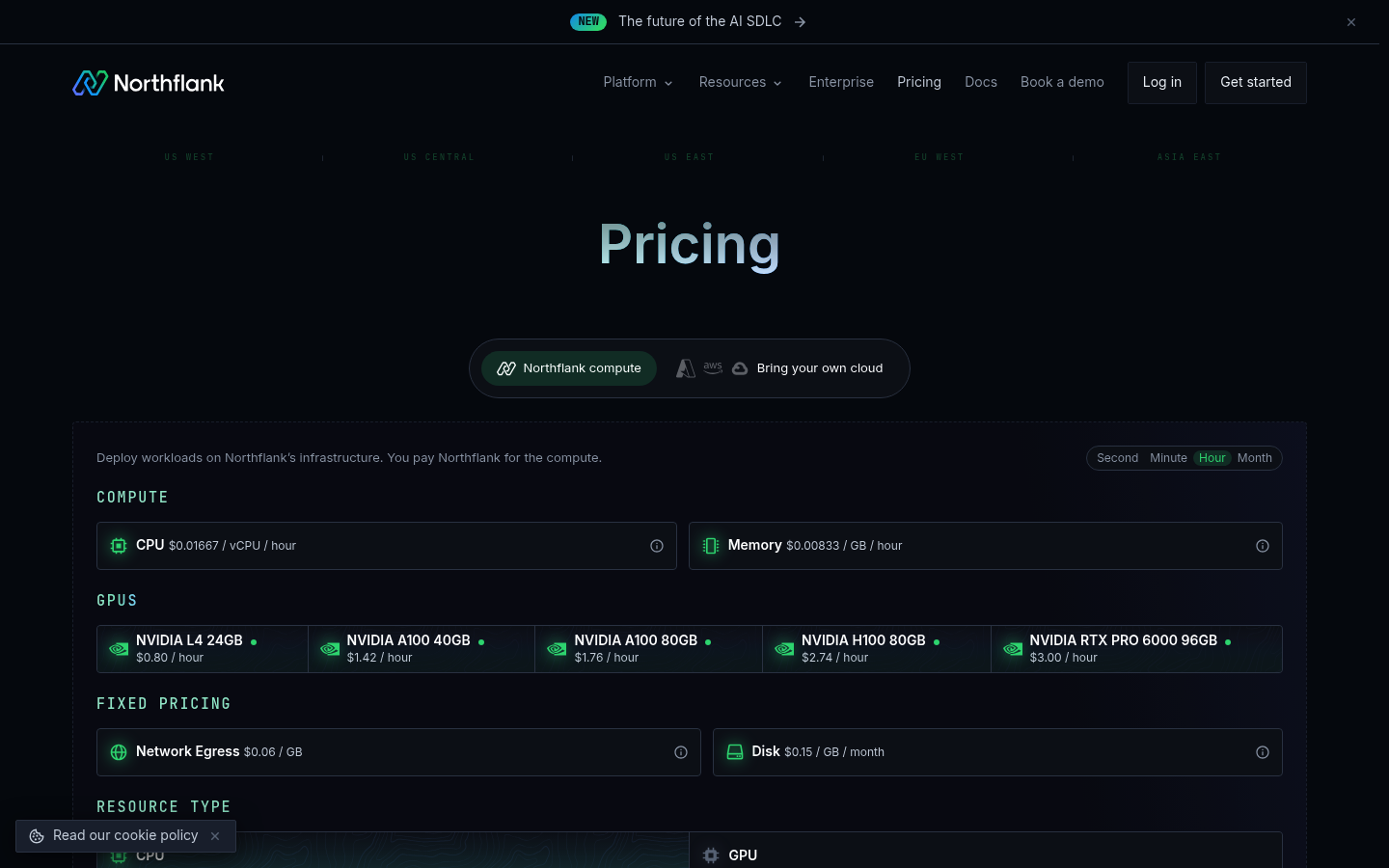This screenshot has width=1389, height=868.
Task: Select Northflank compute option
Action: point(569,368)
